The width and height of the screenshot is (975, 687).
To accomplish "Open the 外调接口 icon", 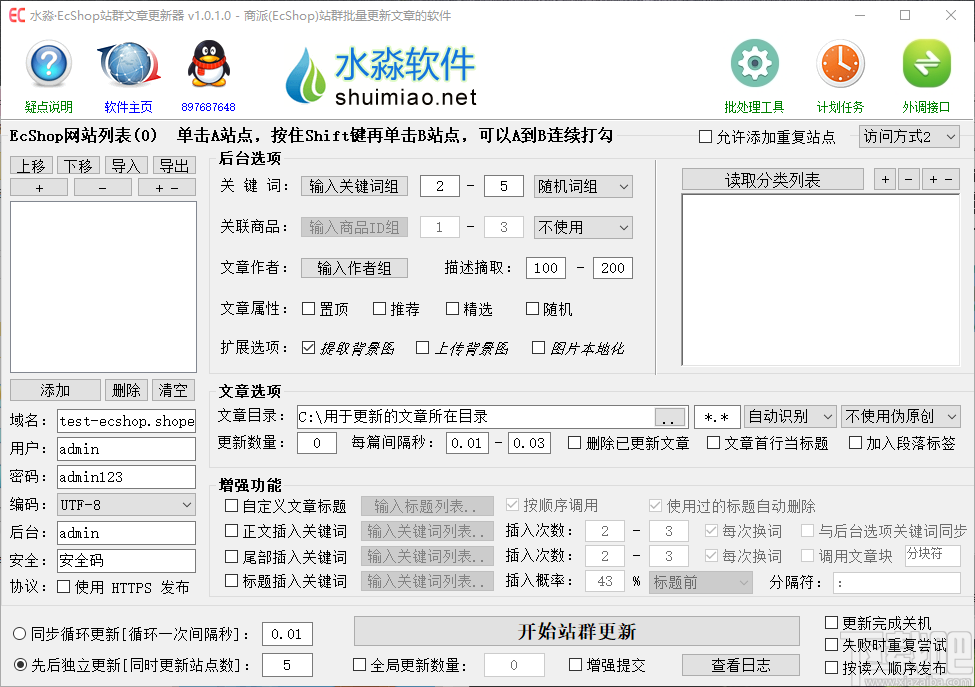I will (926, 62).
